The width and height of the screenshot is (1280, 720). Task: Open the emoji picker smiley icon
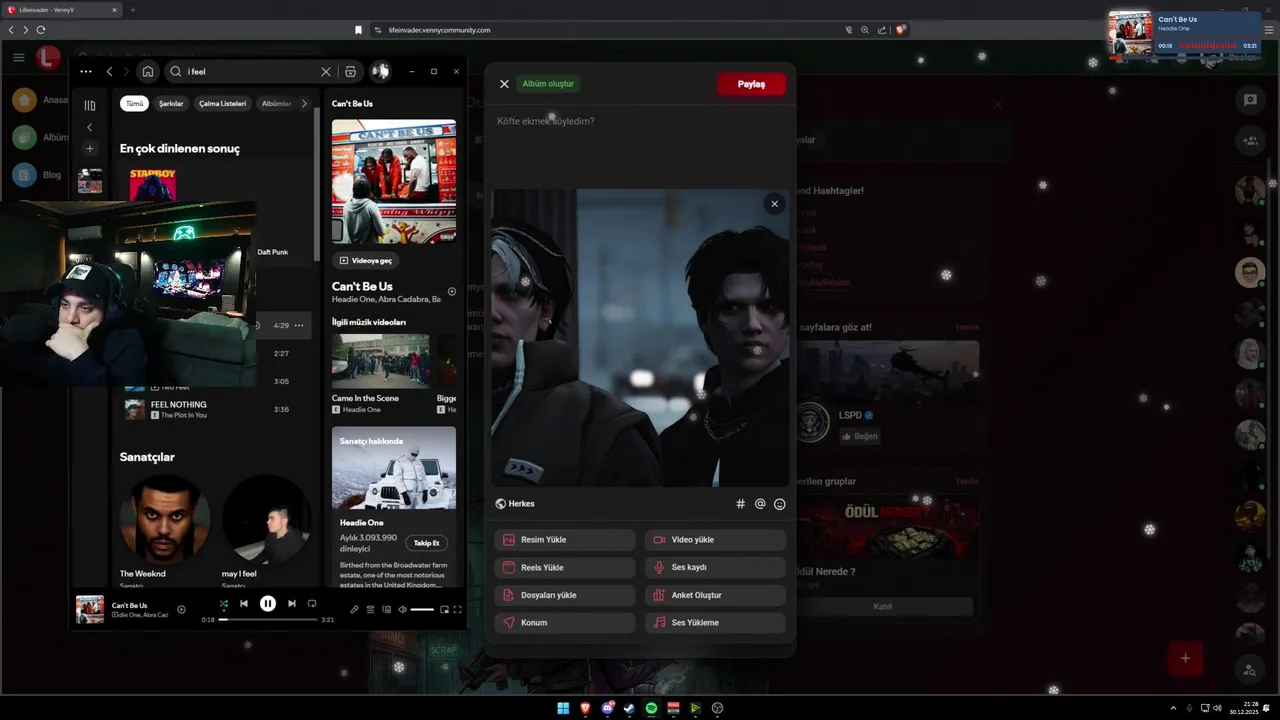pos(780,504)
